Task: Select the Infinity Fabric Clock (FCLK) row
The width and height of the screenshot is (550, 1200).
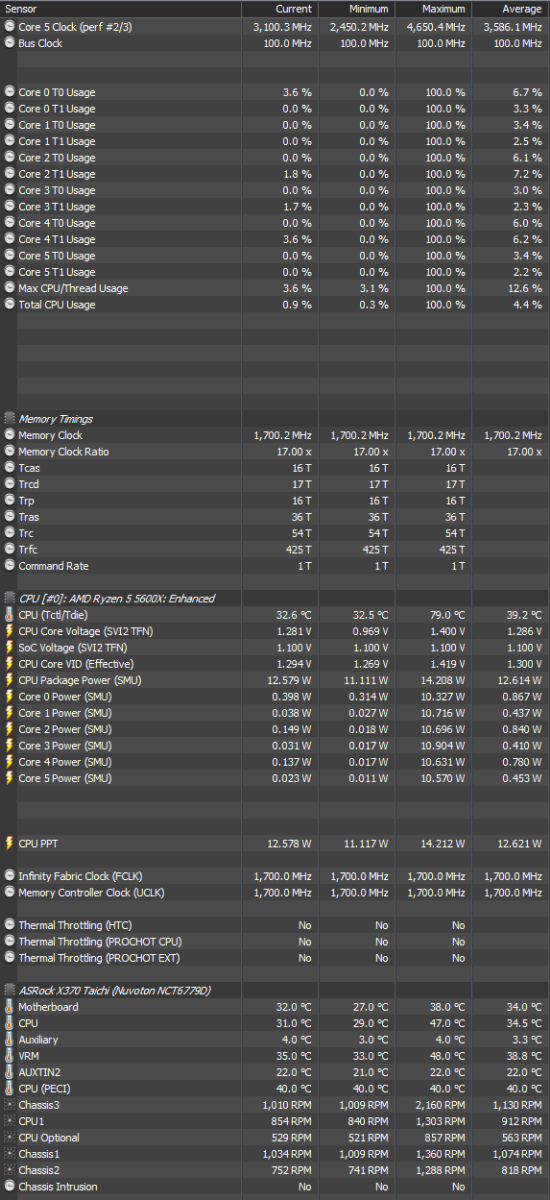Action: (x=275, y=876)
